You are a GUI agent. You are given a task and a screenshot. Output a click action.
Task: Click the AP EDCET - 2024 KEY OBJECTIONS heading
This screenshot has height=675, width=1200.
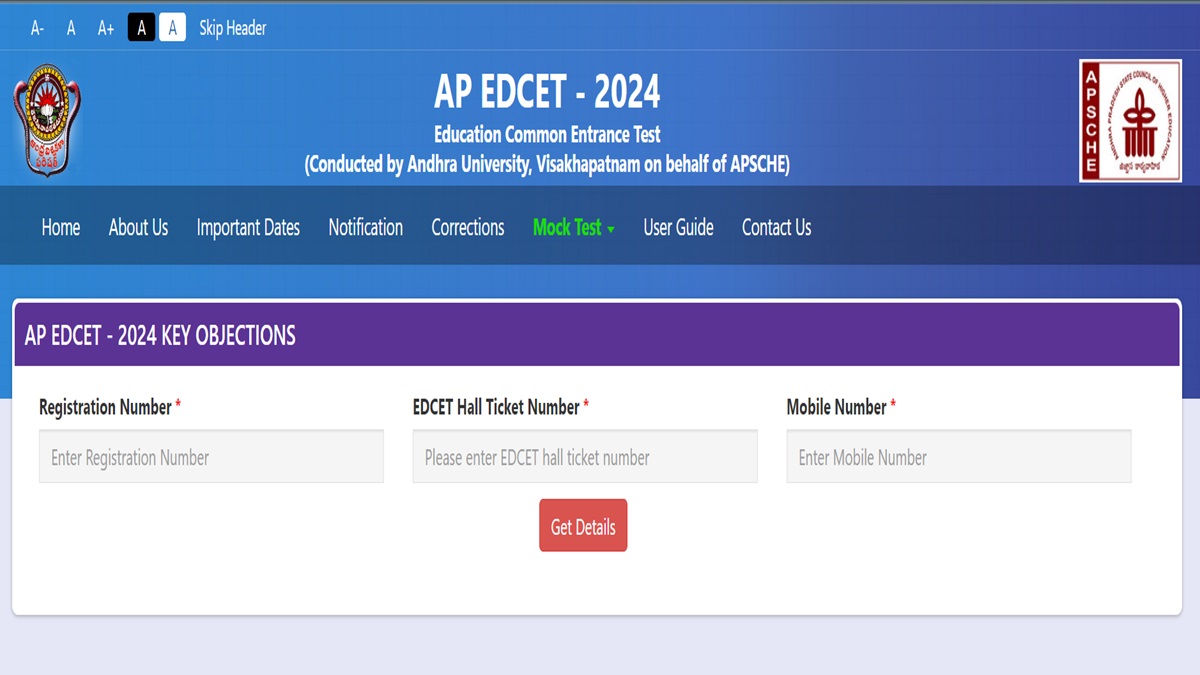coord(160,336)
